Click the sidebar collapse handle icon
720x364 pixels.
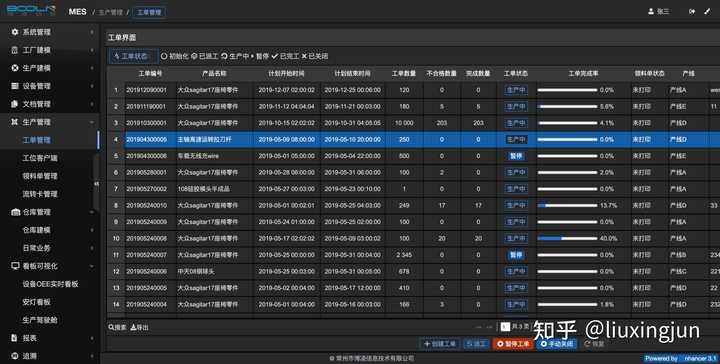(x=96, y=184)
